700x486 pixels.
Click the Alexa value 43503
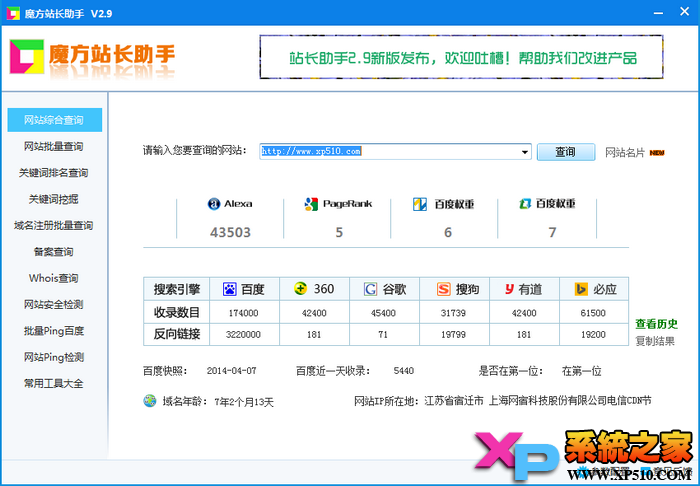pyautogui.click(x=230, y=233)
